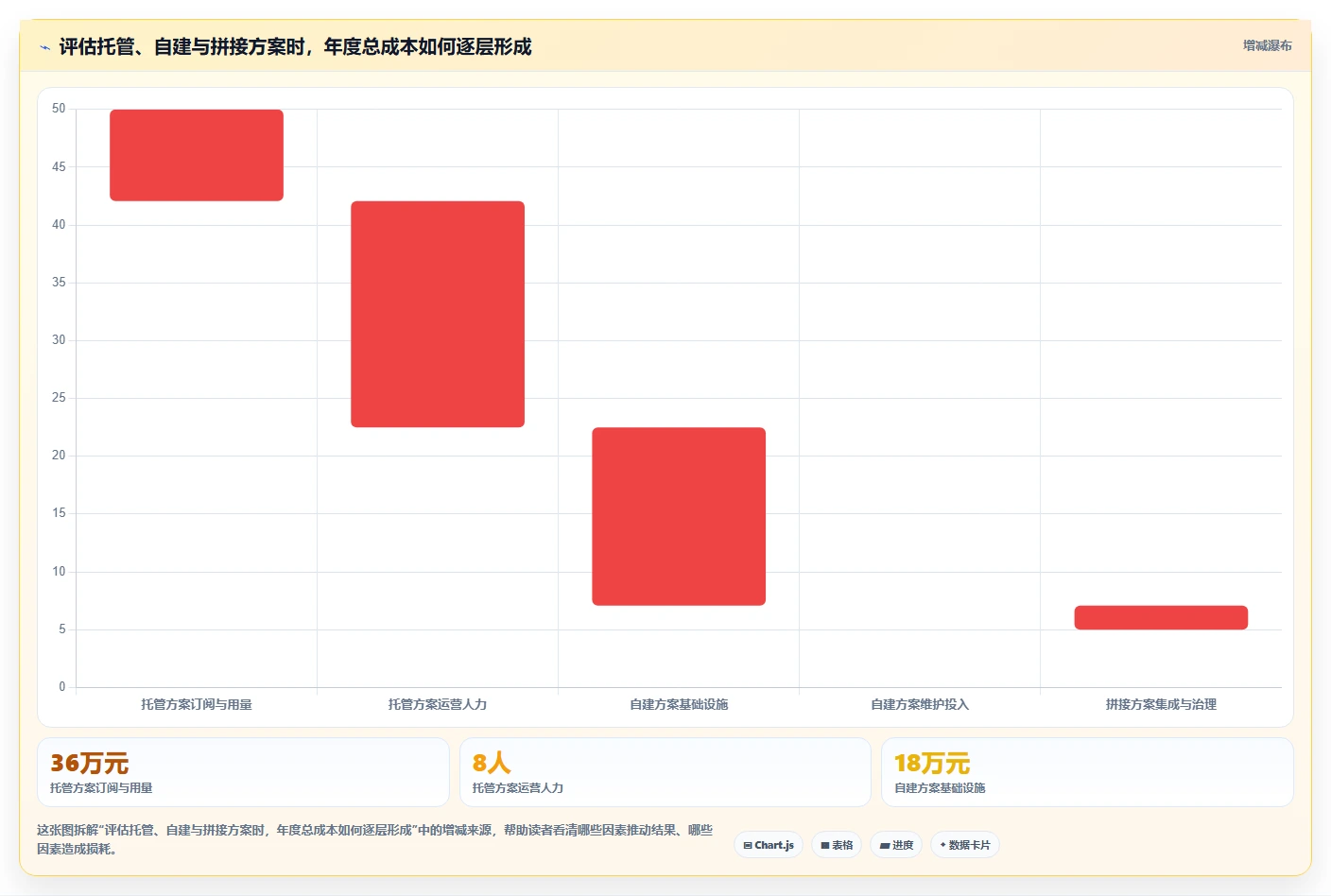Image resolution: width=1331 pixels, height=896 pixels.
Task: Click the 增减瀑布 label in the header
Action: point(1267,45)
